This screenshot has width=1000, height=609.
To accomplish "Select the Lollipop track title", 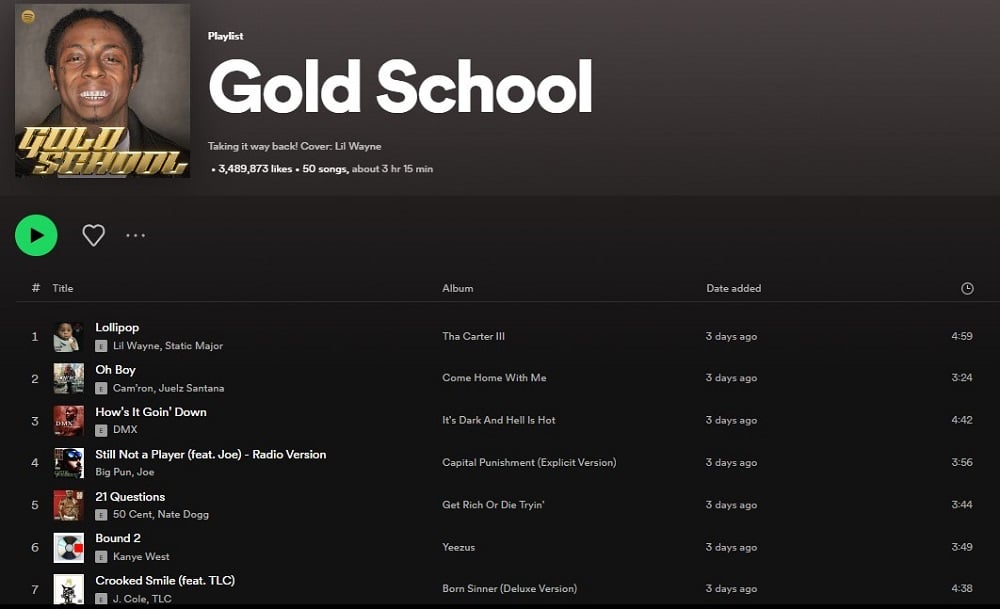I will point(117,327).
